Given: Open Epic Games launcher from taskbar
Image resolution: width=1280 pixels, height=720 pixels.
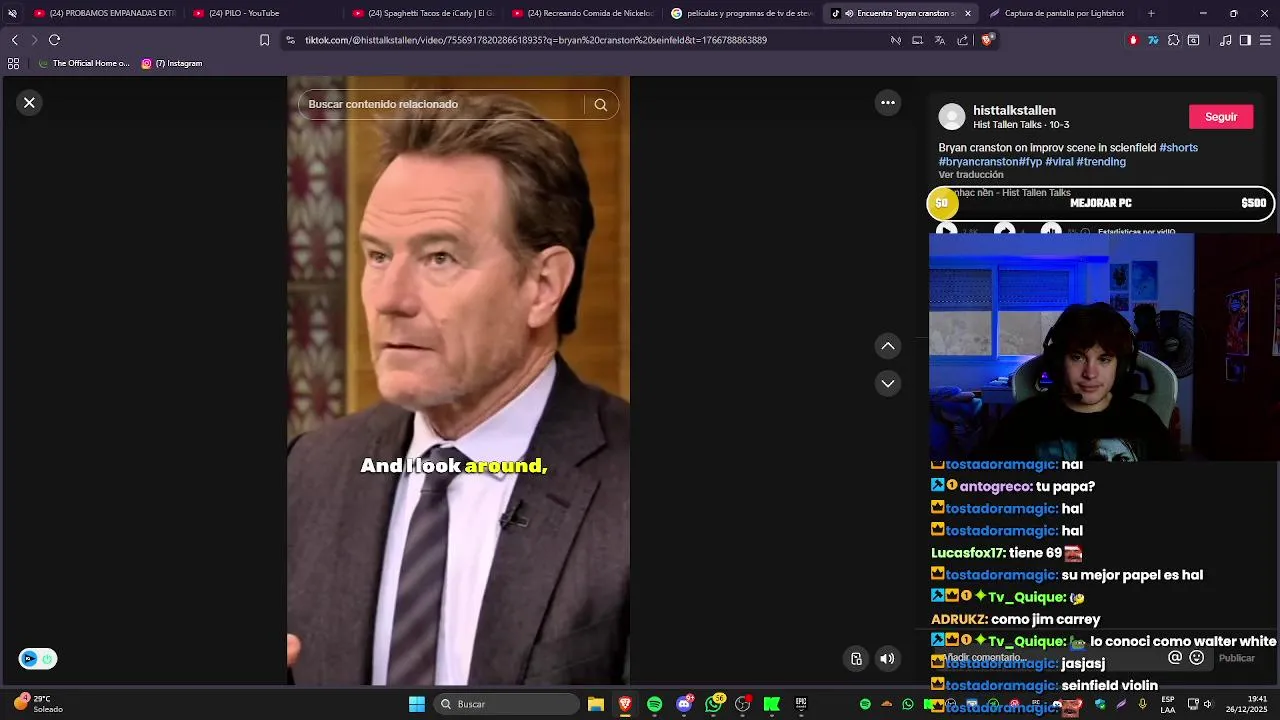Looking at the screenshot, I should 801,704.
